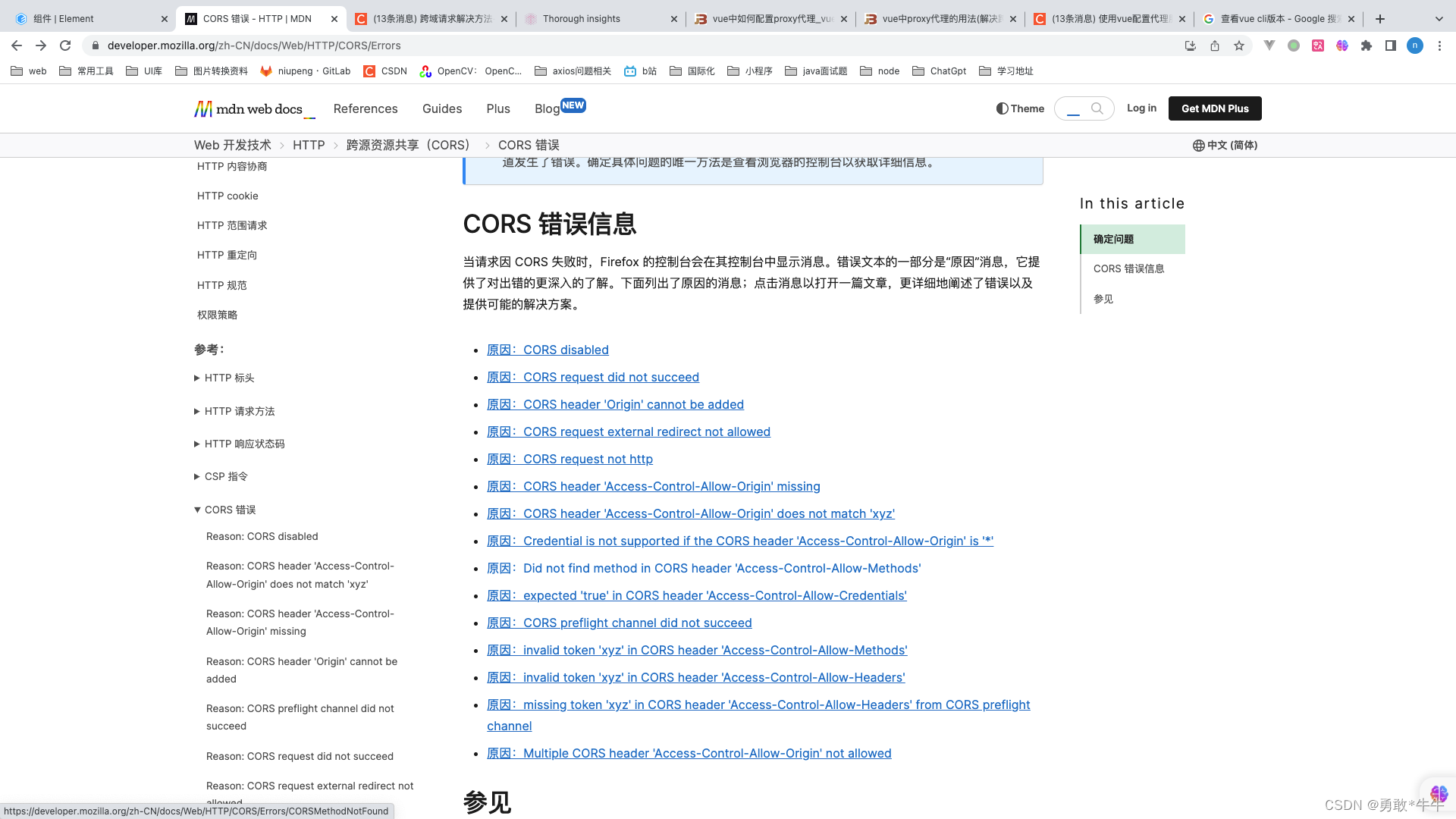Toggle the MDN Theme setting
This screenshot has width=1456, height=819.
point(1019,108)
